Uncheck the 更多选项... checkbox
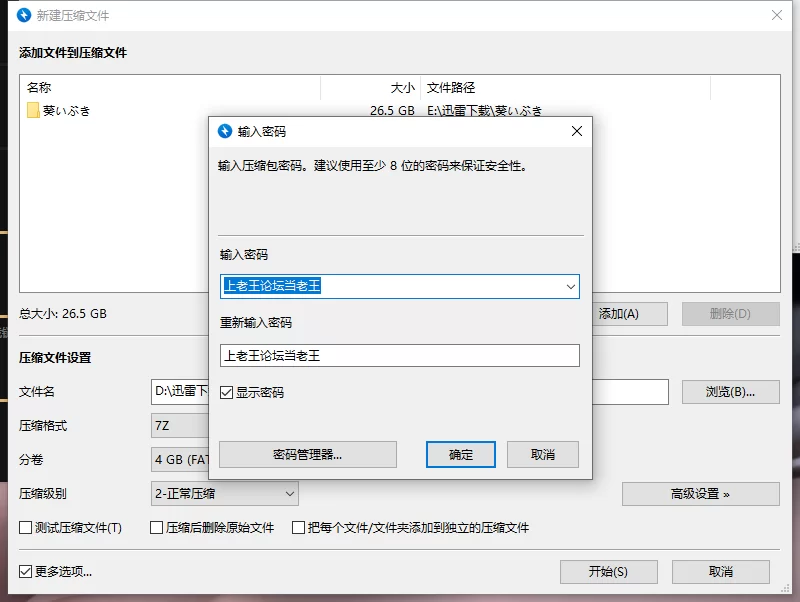 (26, 571)
